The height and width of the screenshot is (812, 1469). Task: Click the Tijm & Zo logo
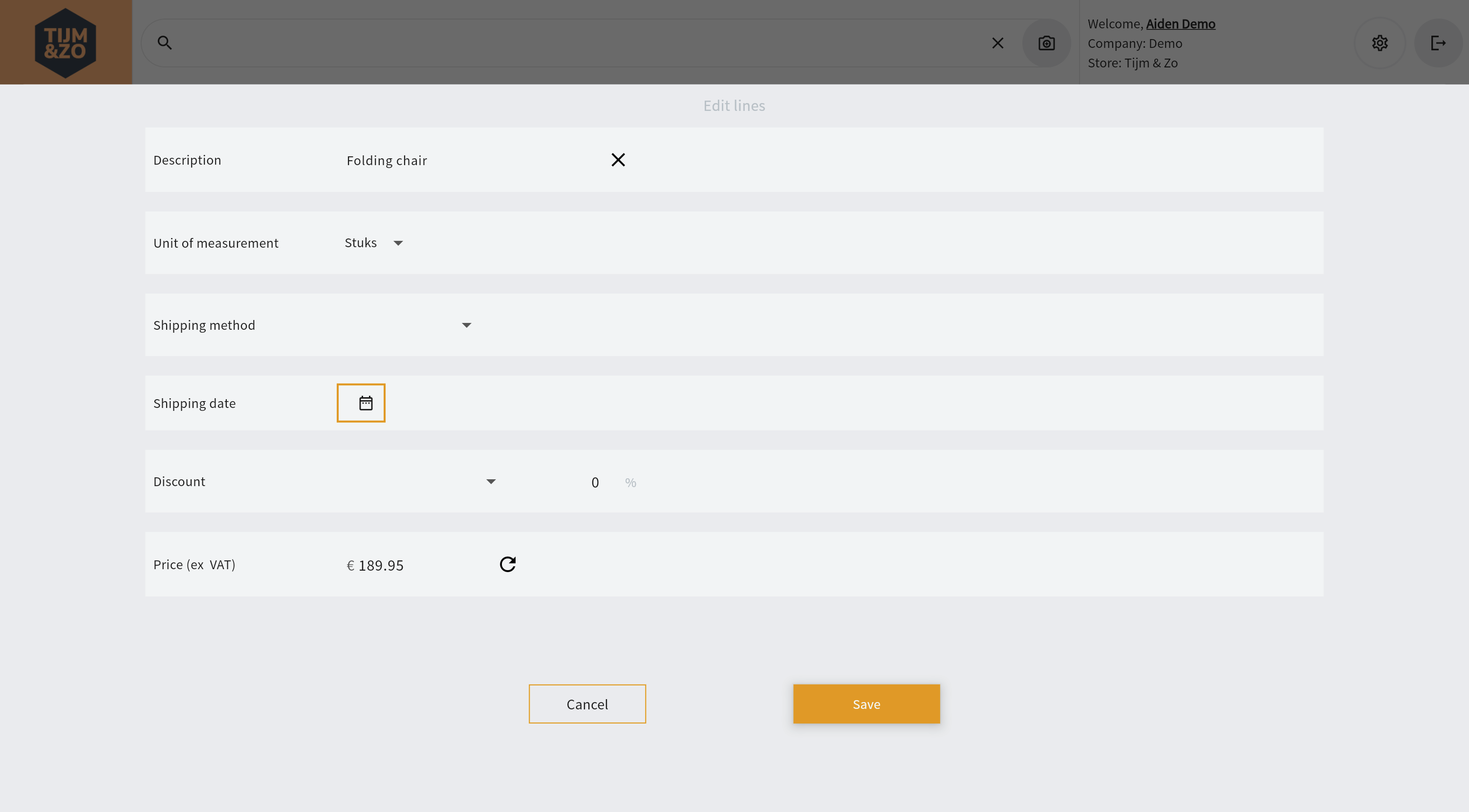click(65, 43)
